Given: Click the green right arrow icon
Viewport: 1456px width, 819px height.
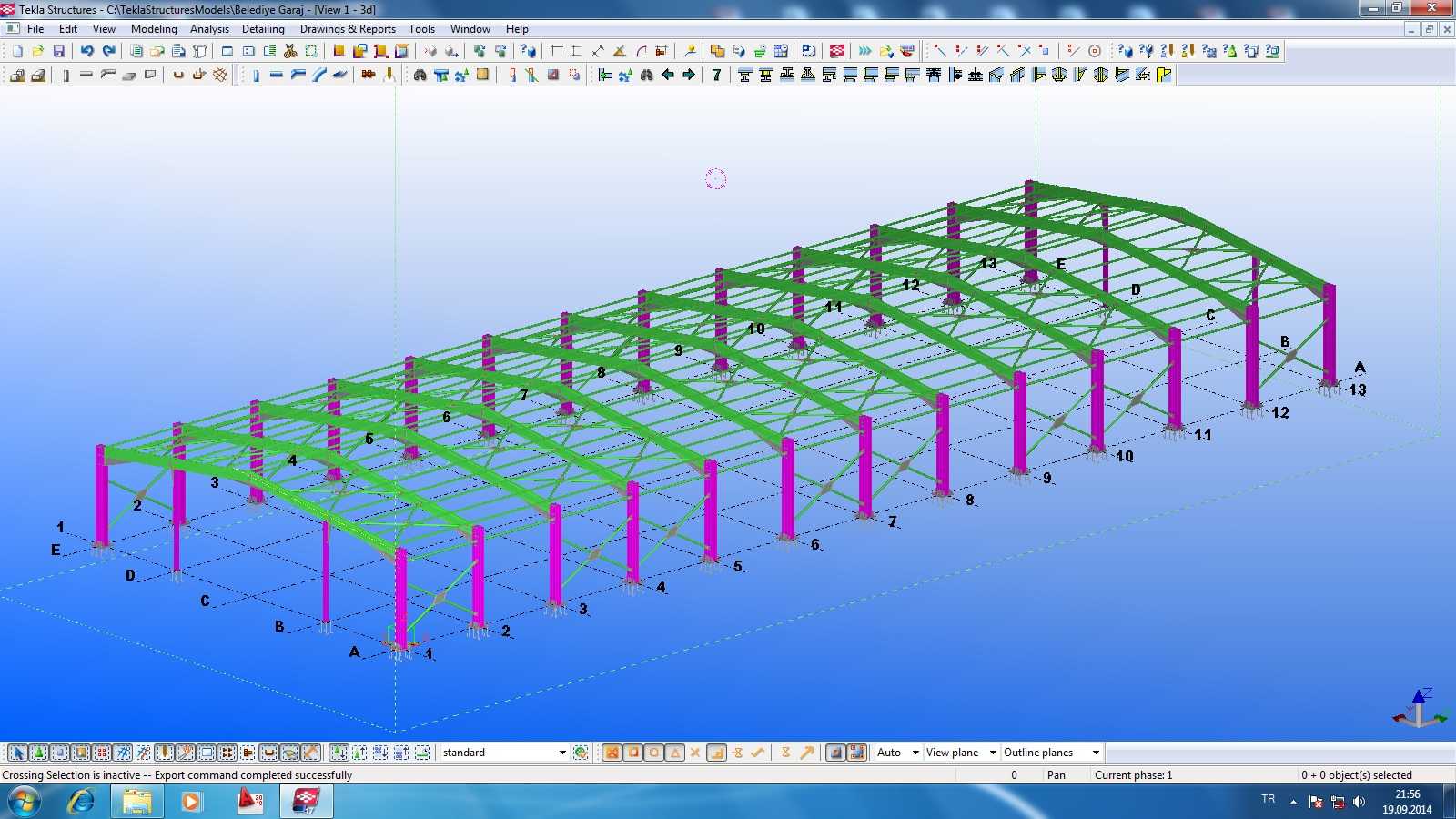Looking at the screenshot, I should [689, 75].
